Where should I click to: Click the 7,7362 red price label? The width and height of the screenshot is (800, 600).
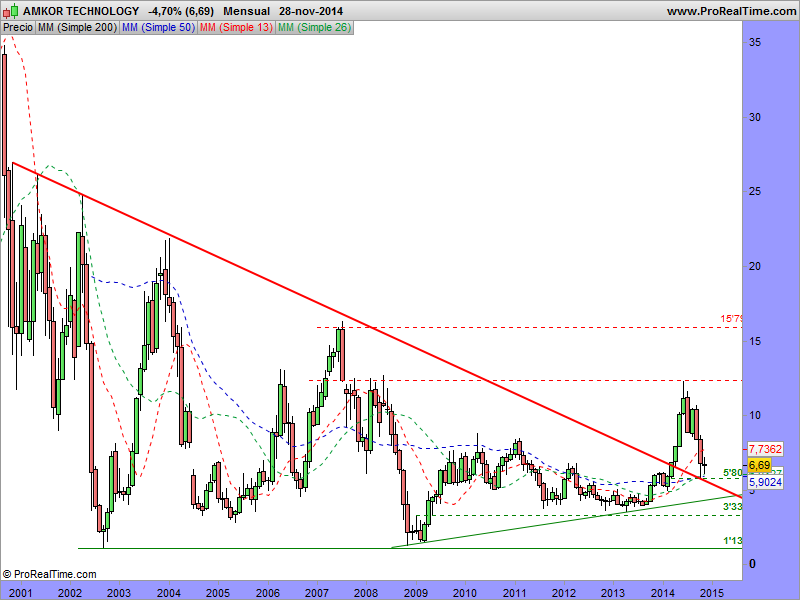(x=765, y=449)
